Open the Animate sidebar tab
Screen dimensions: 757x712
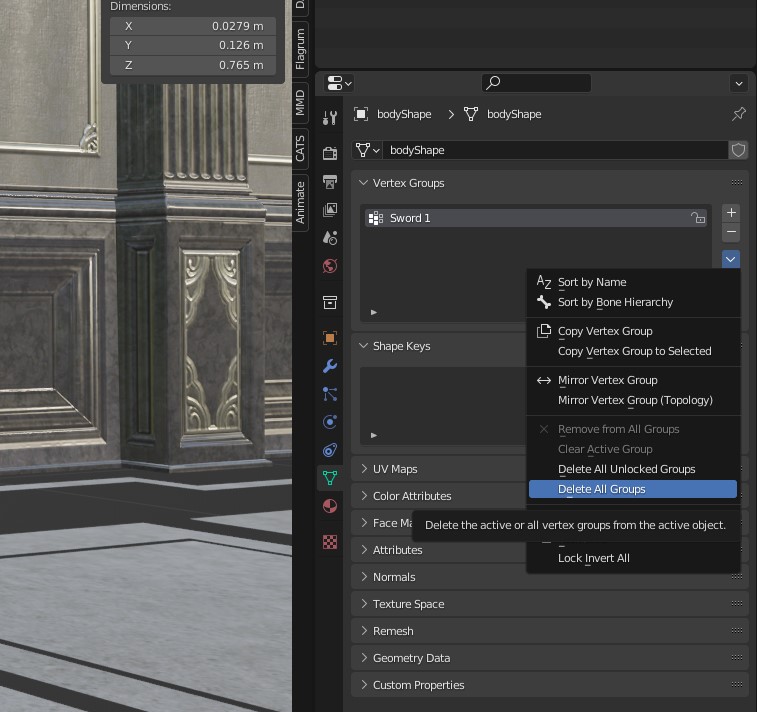300,203
